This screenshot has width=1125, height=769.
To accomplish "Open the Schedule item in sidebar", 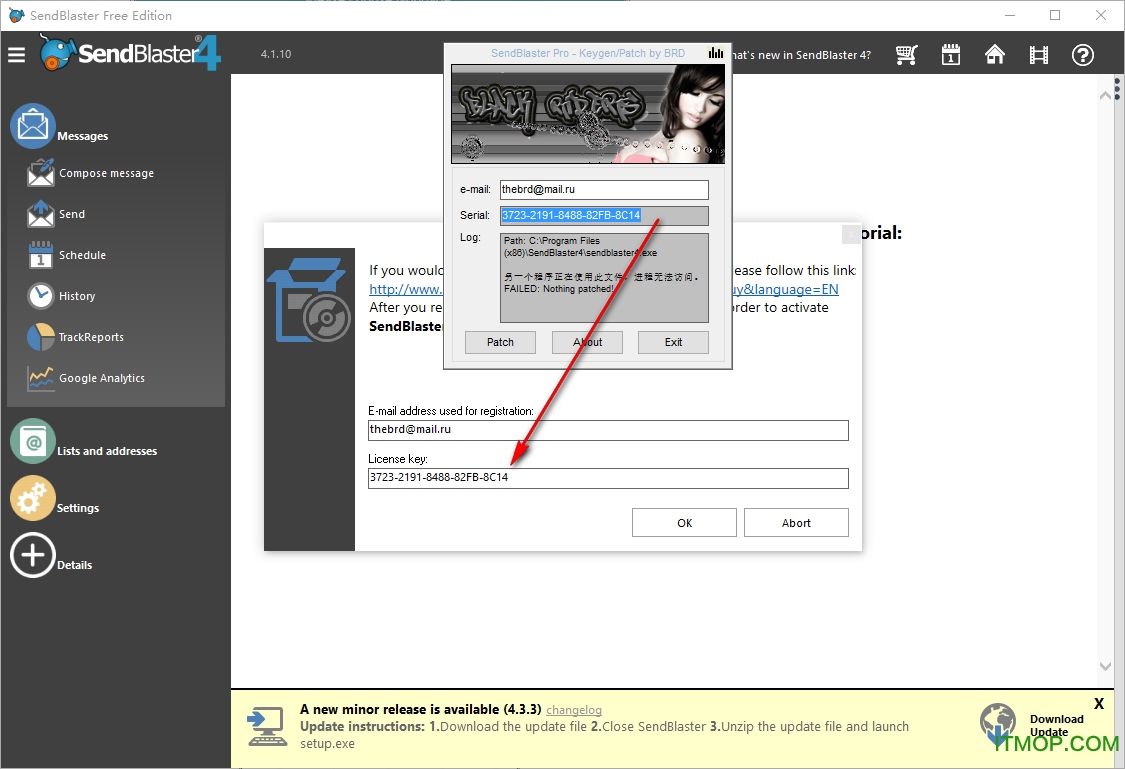I will pos(82,255).
